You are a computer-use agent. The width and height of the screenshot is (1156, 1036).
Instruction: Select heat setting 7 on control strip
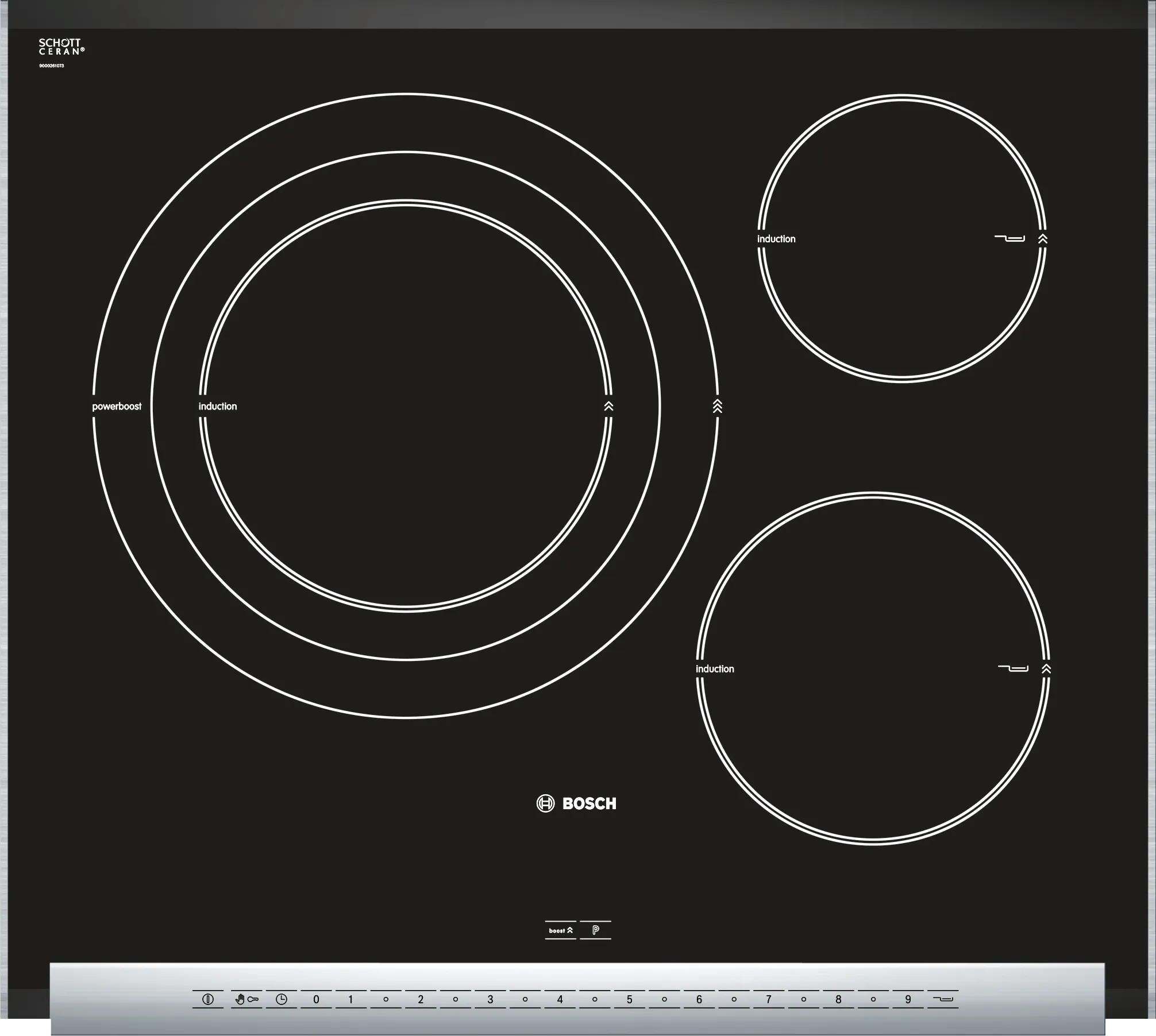[x=768, y=999]
